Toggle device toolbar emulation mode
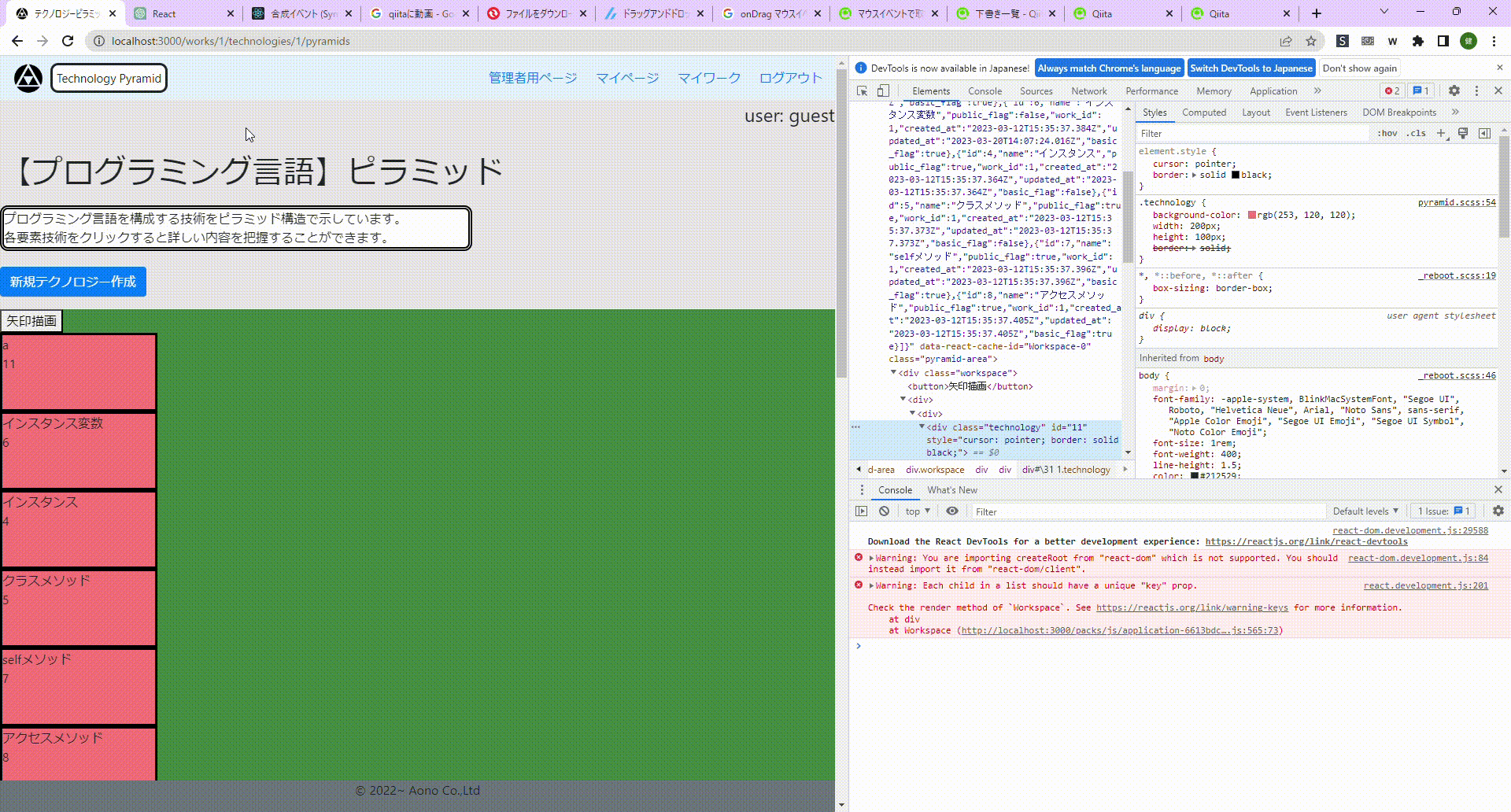Viewport: 1511px width, 812px height. click(882, 90)
